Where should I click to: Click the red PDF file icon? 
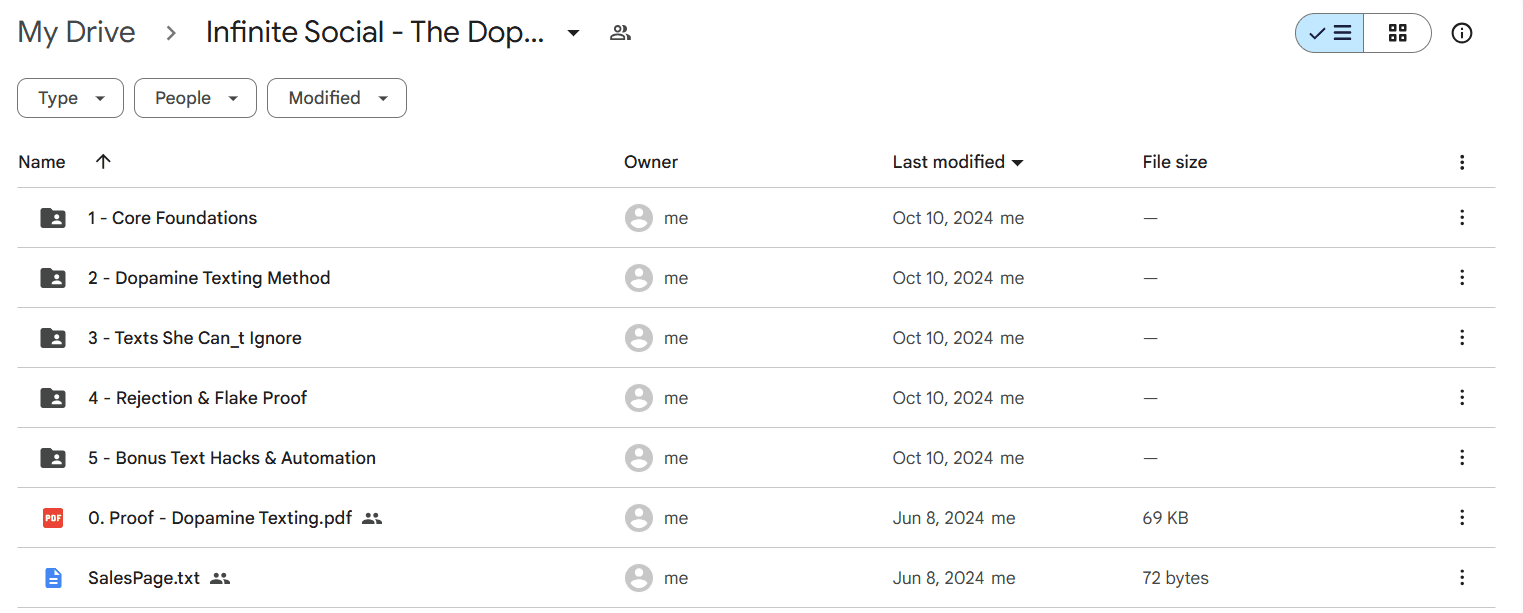click(53, 518)
